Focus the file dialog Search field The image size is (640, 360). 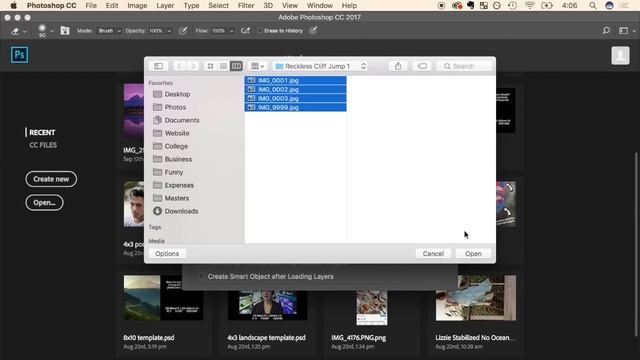[x=464, y=66]
